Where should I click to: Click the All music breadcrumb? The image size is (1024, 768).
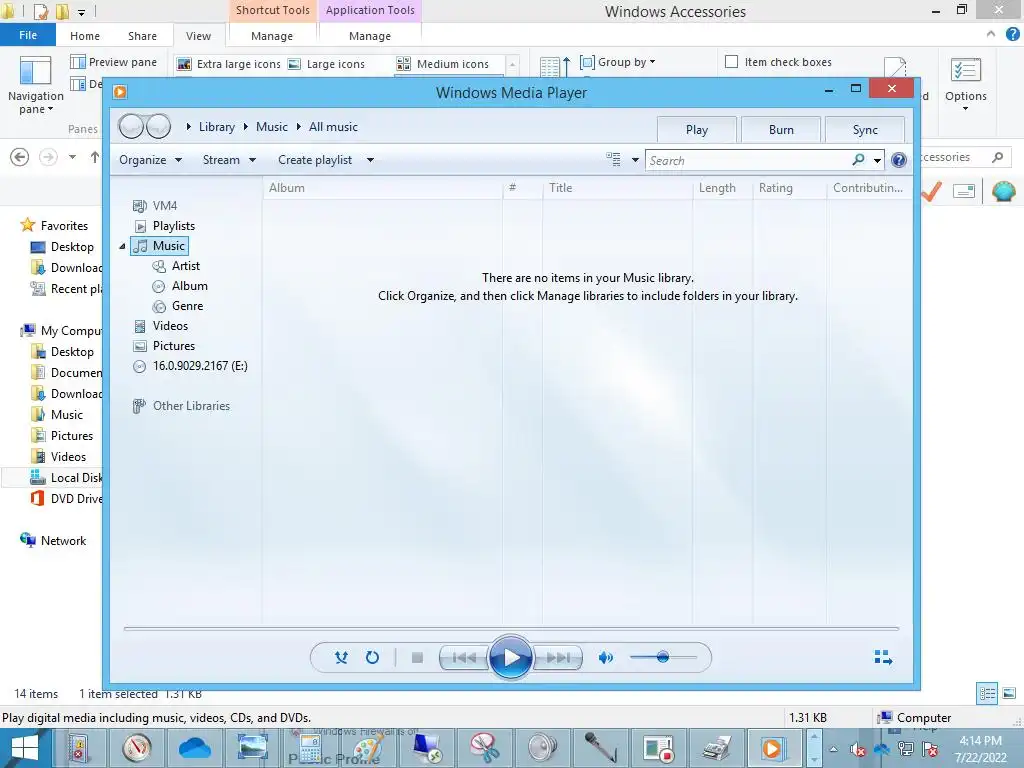click(x=333, y=127)
